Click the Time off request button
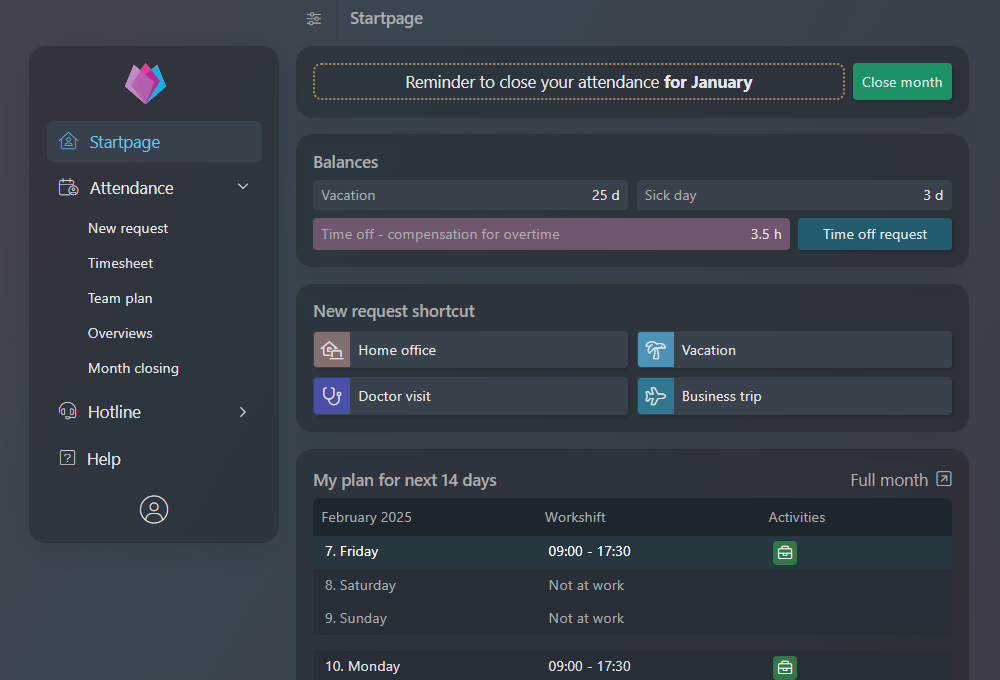Image resolution: width=1000 pixels, height=680 pixels. (x=874, y=234)
